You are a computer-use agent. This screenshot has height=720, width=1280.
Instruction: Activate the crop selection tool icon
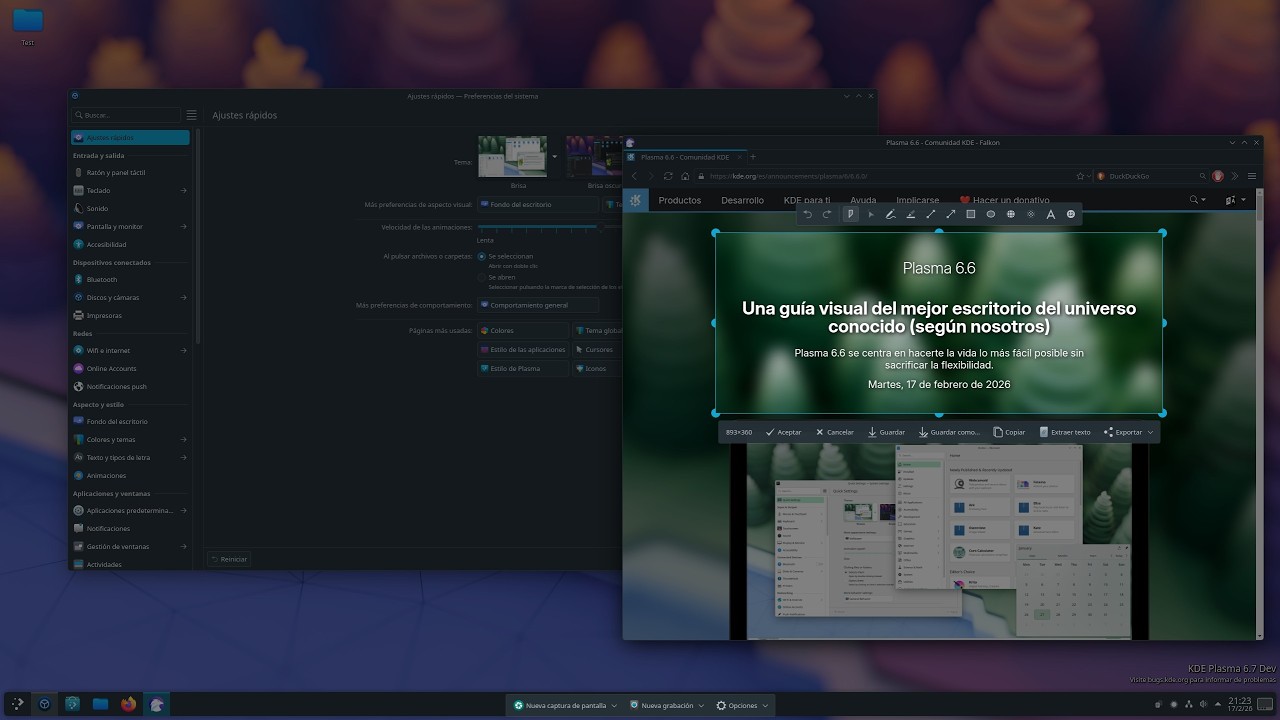850,214
